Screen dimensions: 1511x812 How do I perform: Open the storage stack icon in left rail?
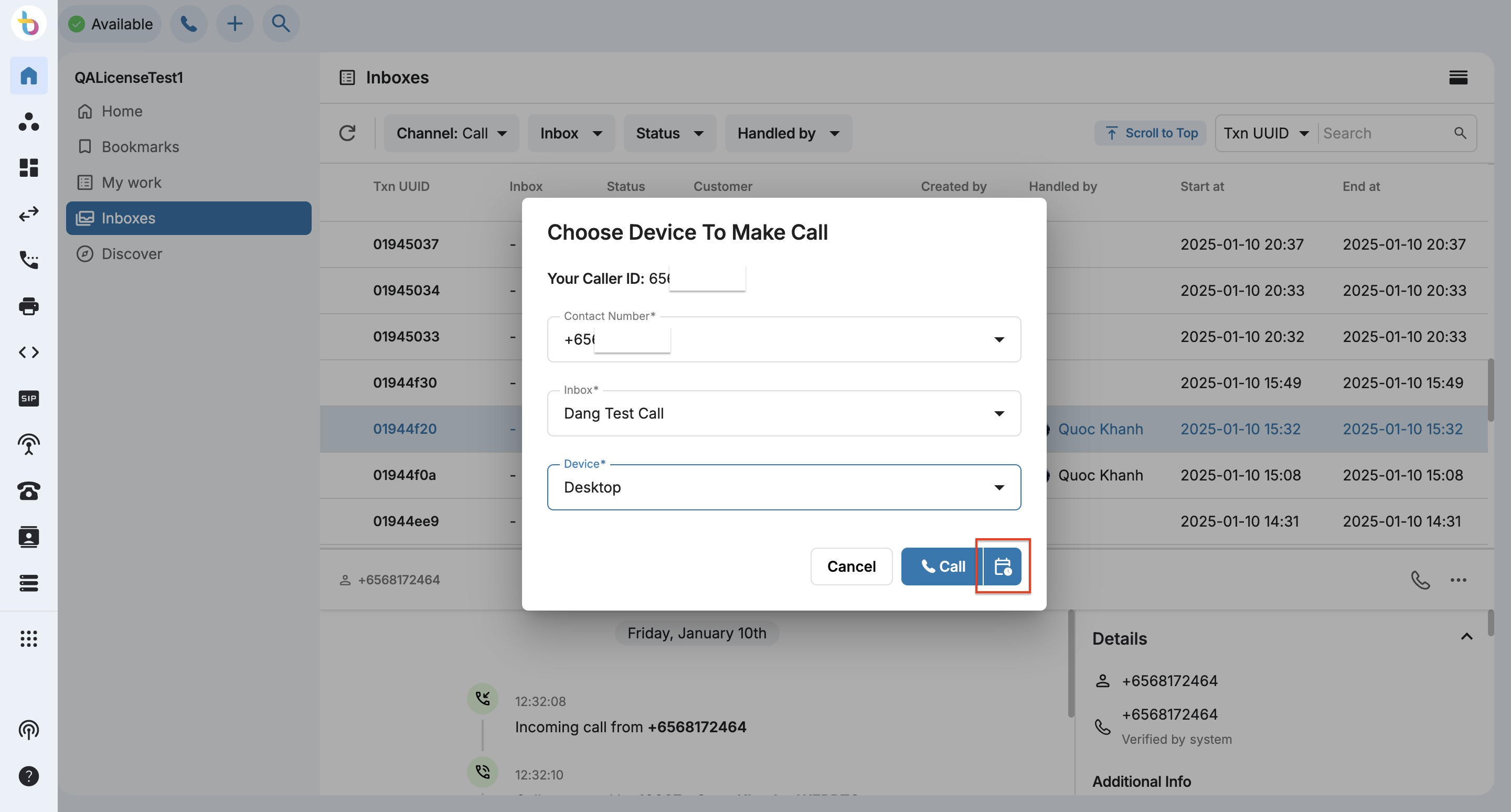tap(29, 583)
